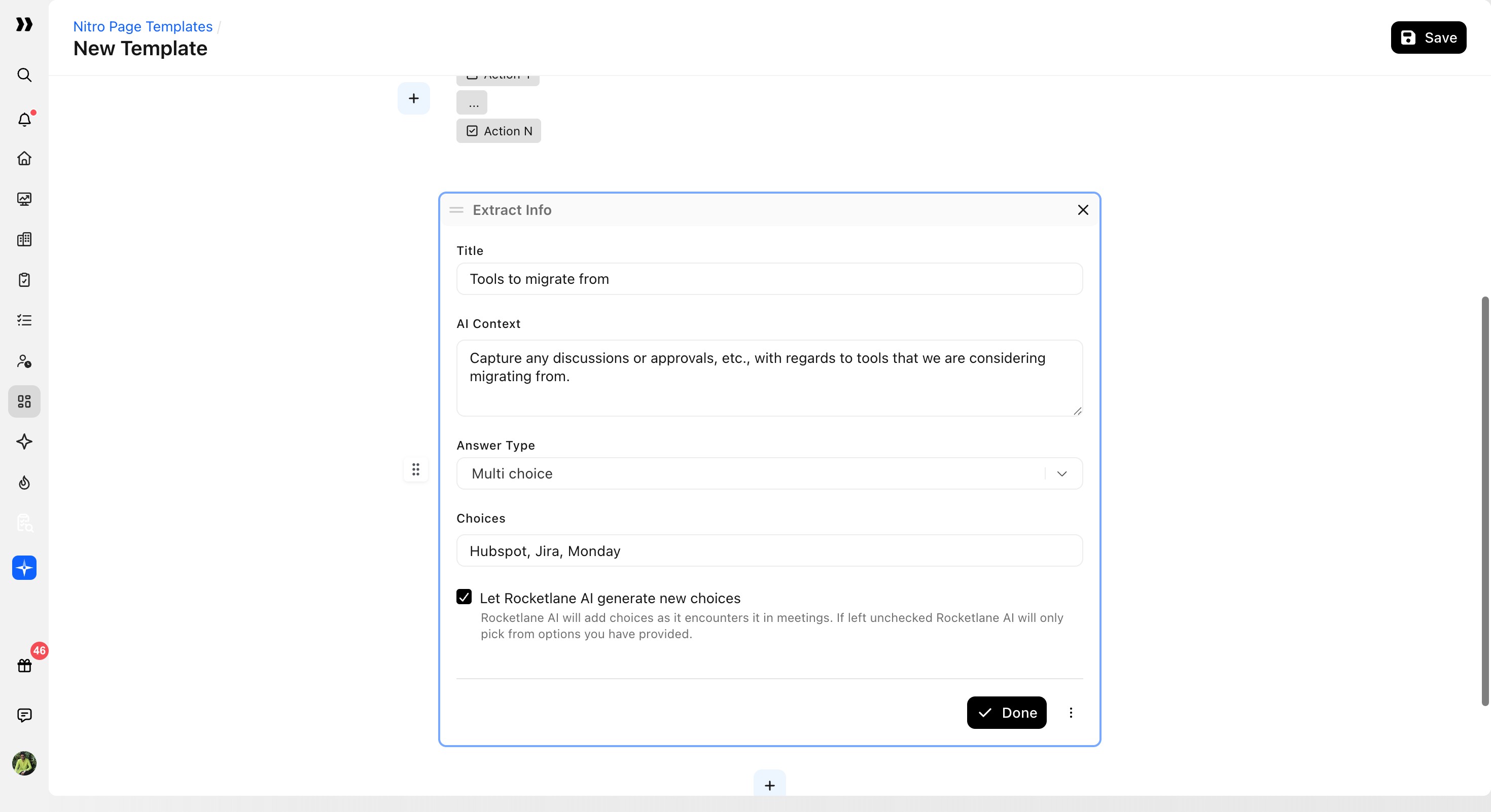Open the gift icon with 46 badge
The height and width of the screenshot is (812, 1491).
24,665
